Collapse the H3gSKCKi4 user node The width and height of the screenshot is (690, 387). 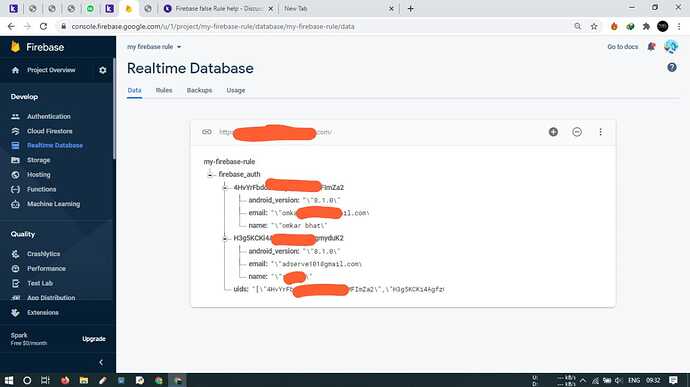pos(225,238)
